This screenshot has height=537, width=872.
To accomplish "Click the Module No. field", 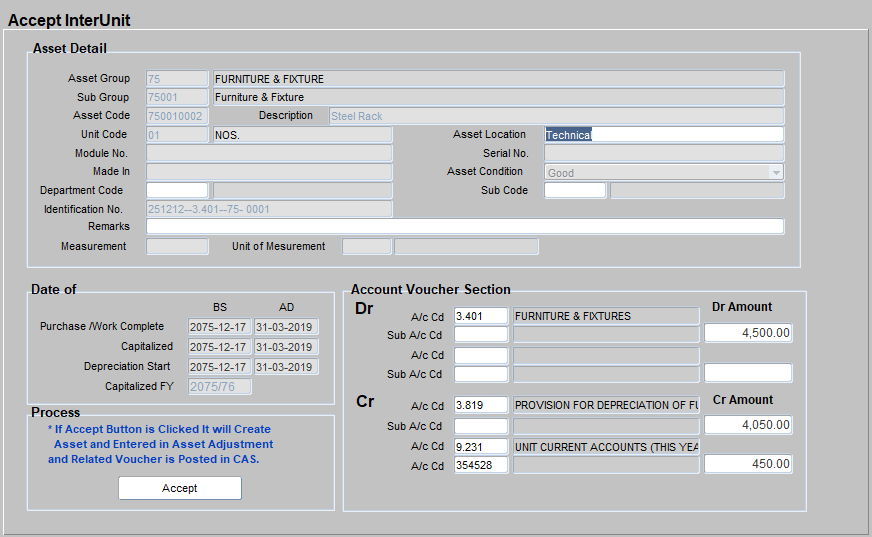I will [x=269, y=153].
